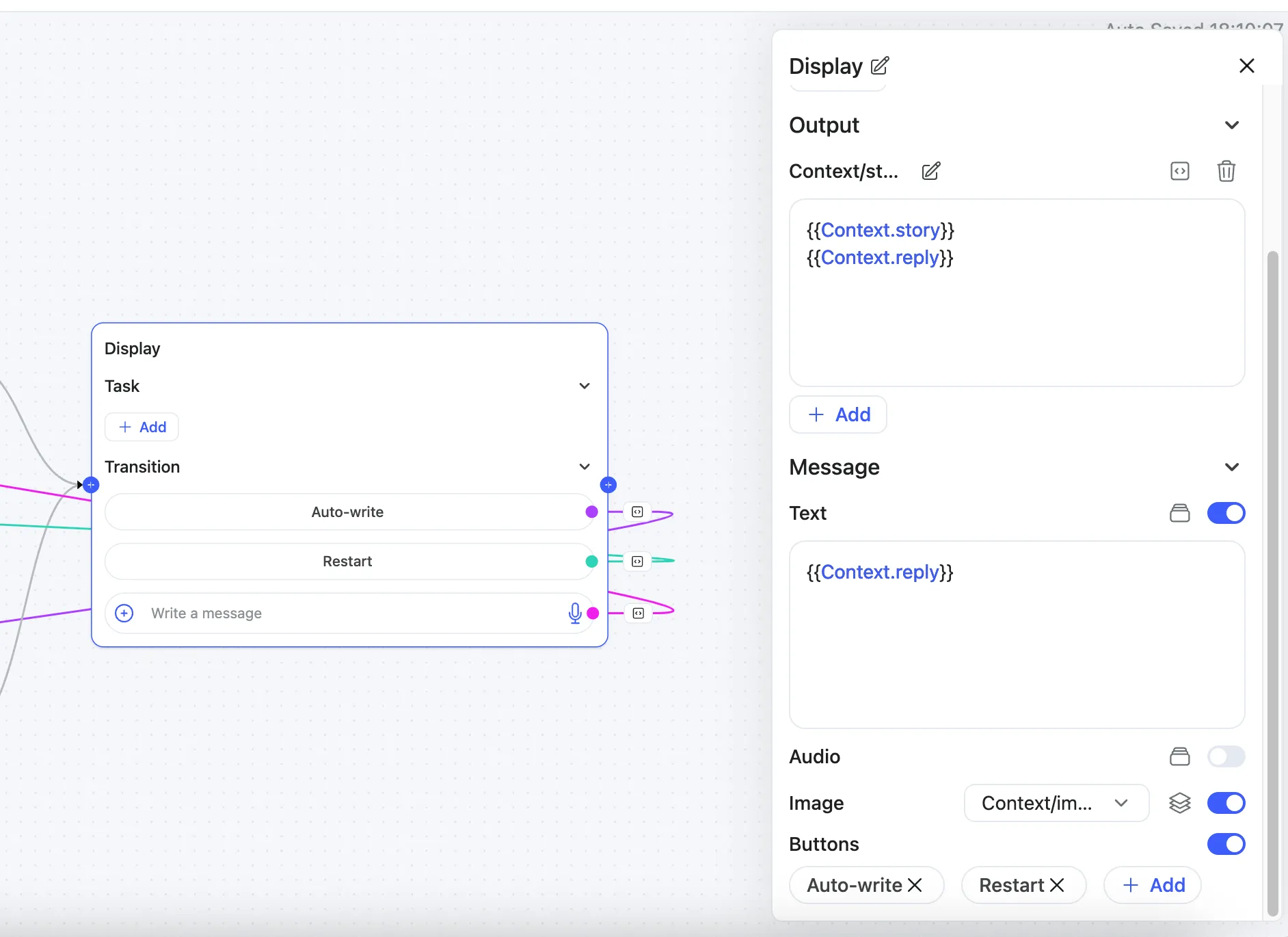
Task: Click the storage icon next to Text
Action: click(1179, 513)
